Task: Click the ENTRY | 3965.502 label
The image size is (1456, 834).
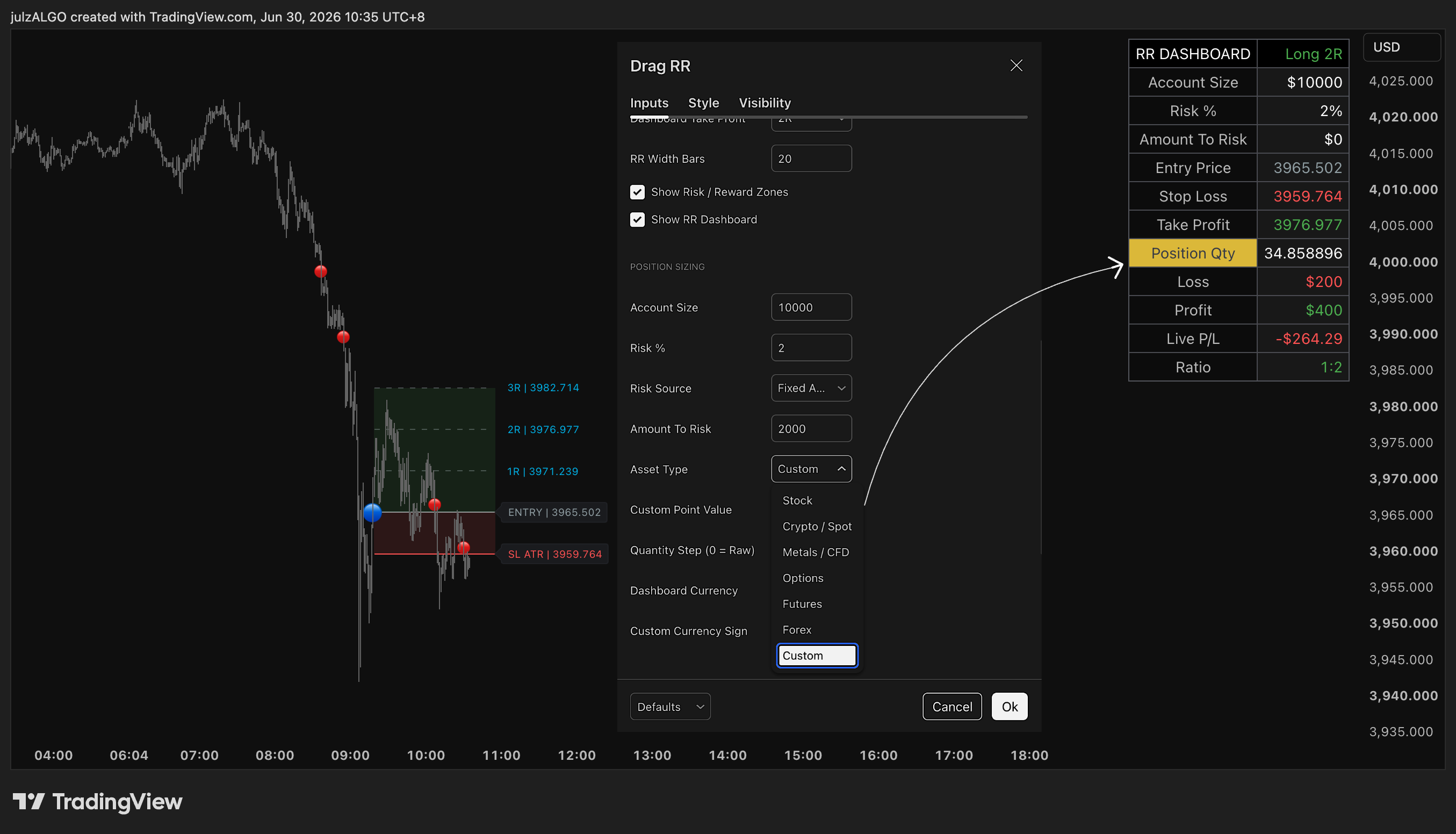Action: coord(554,513)
